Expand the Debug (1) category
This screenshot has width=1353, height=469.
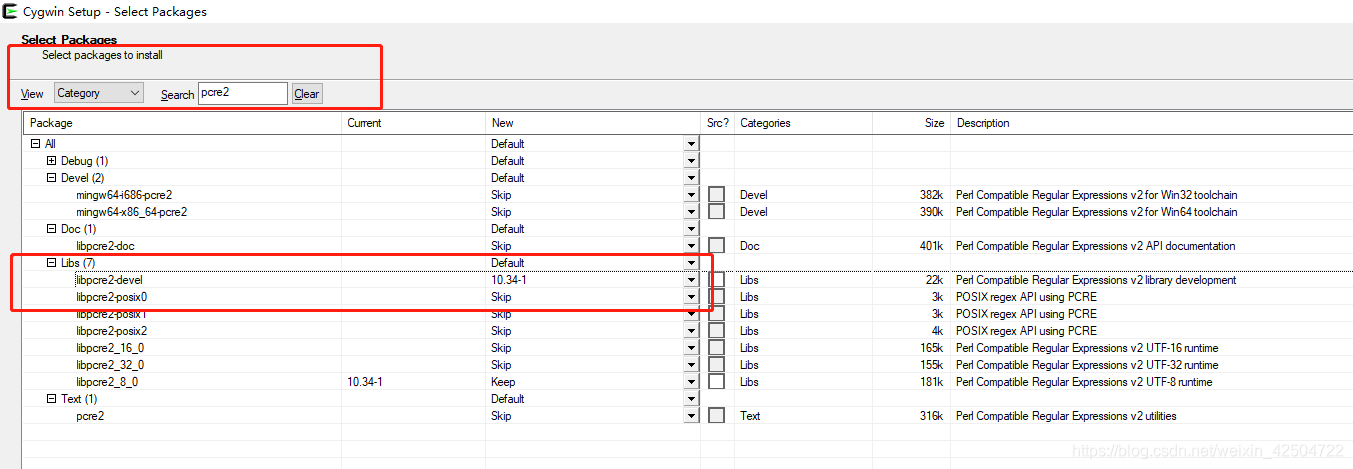52,161
